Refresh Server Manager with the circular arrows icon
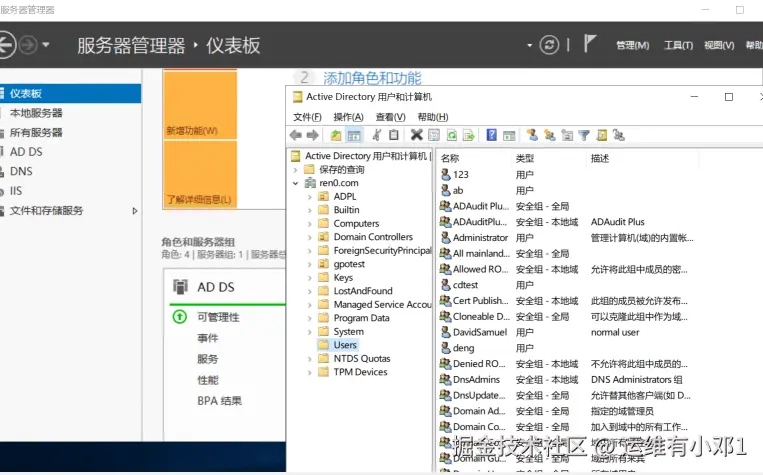 [x=549, y=45]
